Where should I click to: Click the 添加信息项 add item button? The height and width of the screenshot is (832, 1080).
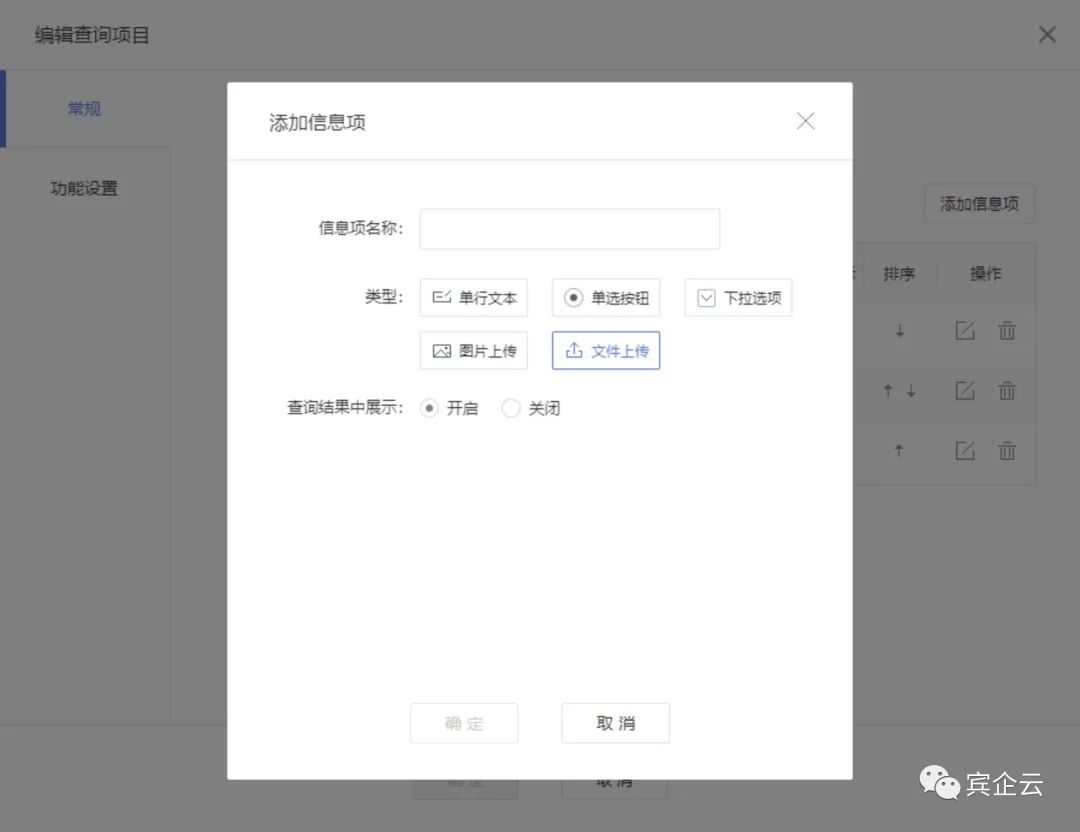(x=978, y=203)
